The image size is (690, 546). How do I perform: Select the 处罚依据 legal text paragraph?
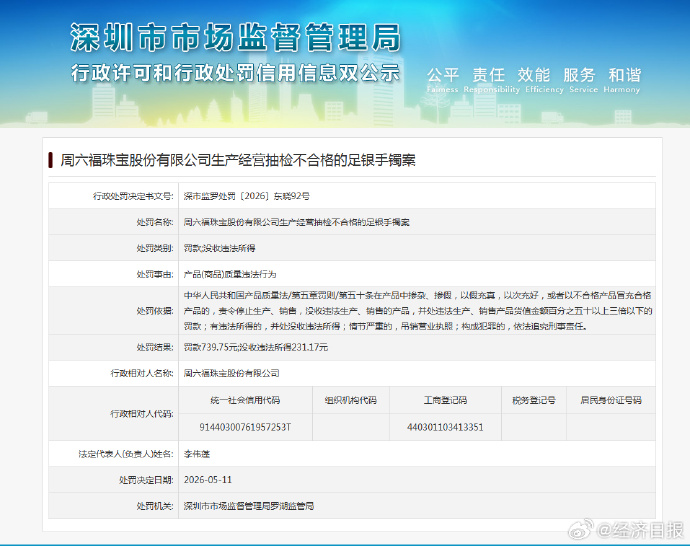coord(418,311)
